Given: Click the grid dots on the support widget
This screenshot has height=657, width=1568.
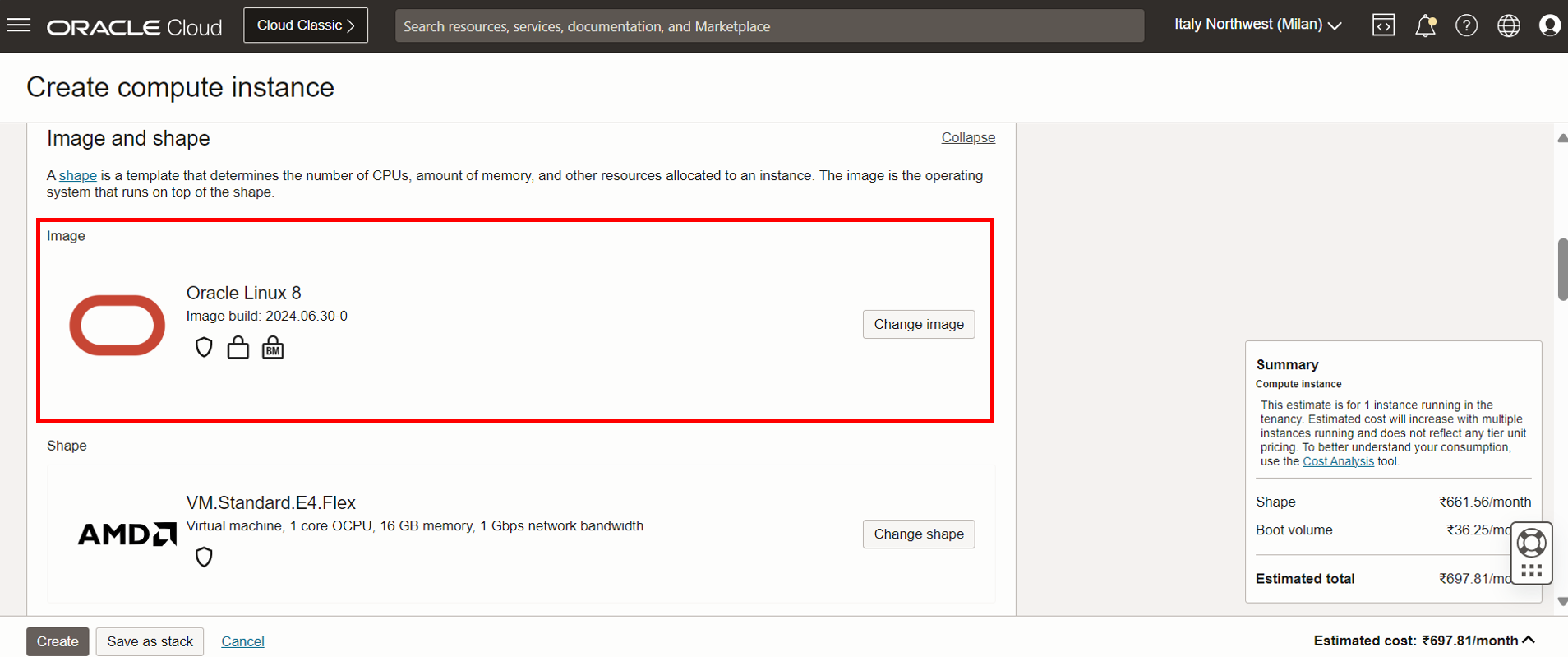Looking at the screenshot, I should (x=1531, y=570).
